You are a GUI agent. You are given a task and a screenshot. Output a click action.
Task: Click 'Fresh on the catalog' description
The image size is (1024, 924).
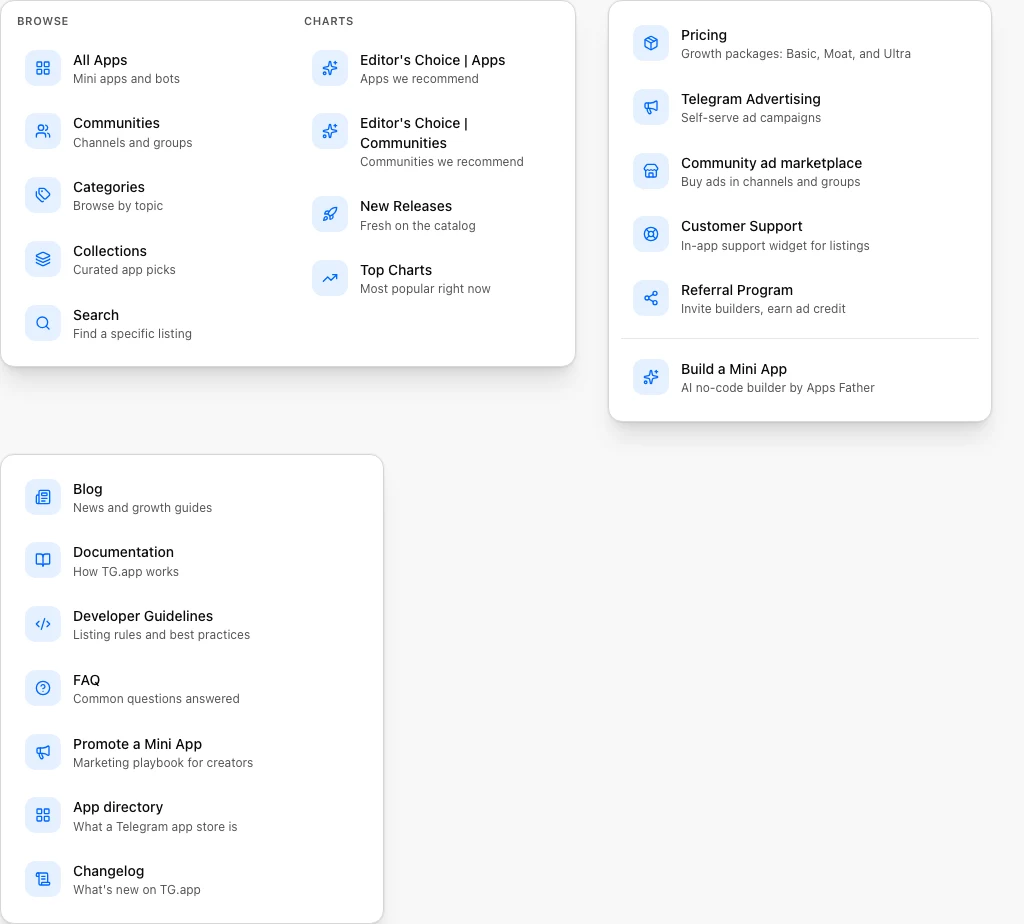pos(418,225)
